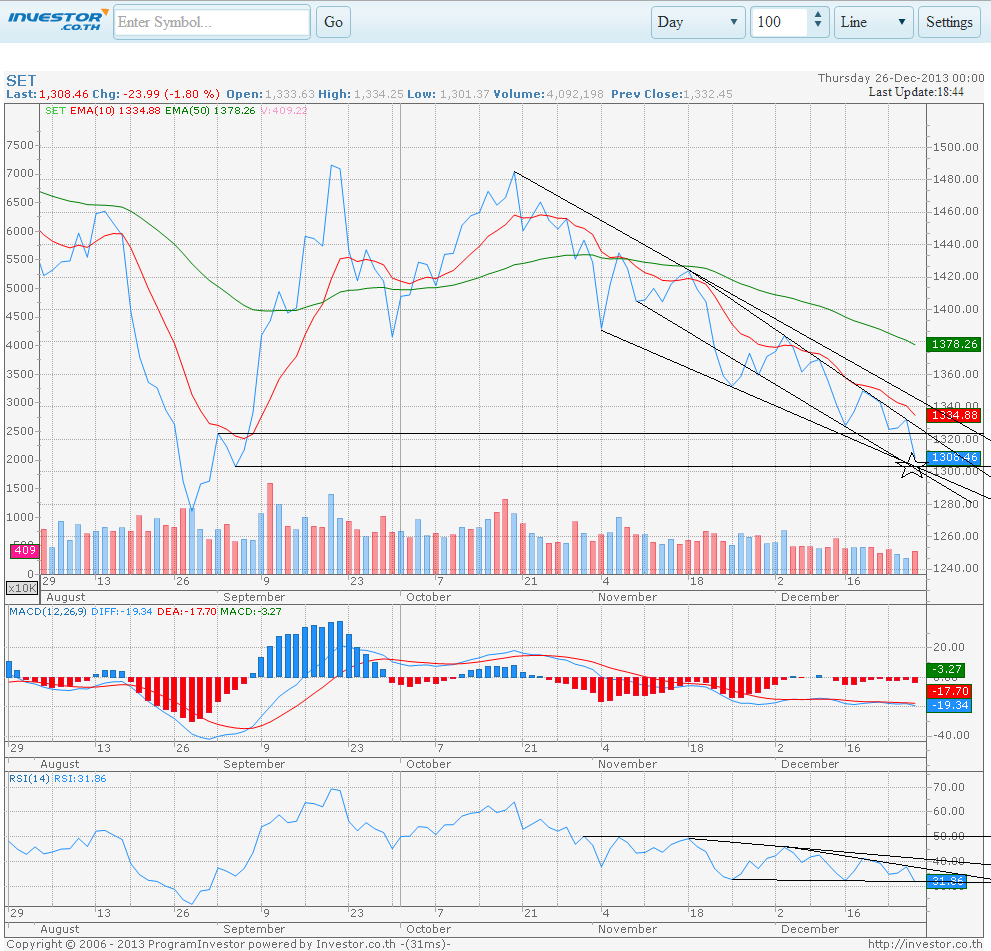Focus the Enter Symbol input field
991x951 pixels.
pyautogui.click(x=212, y=22)
